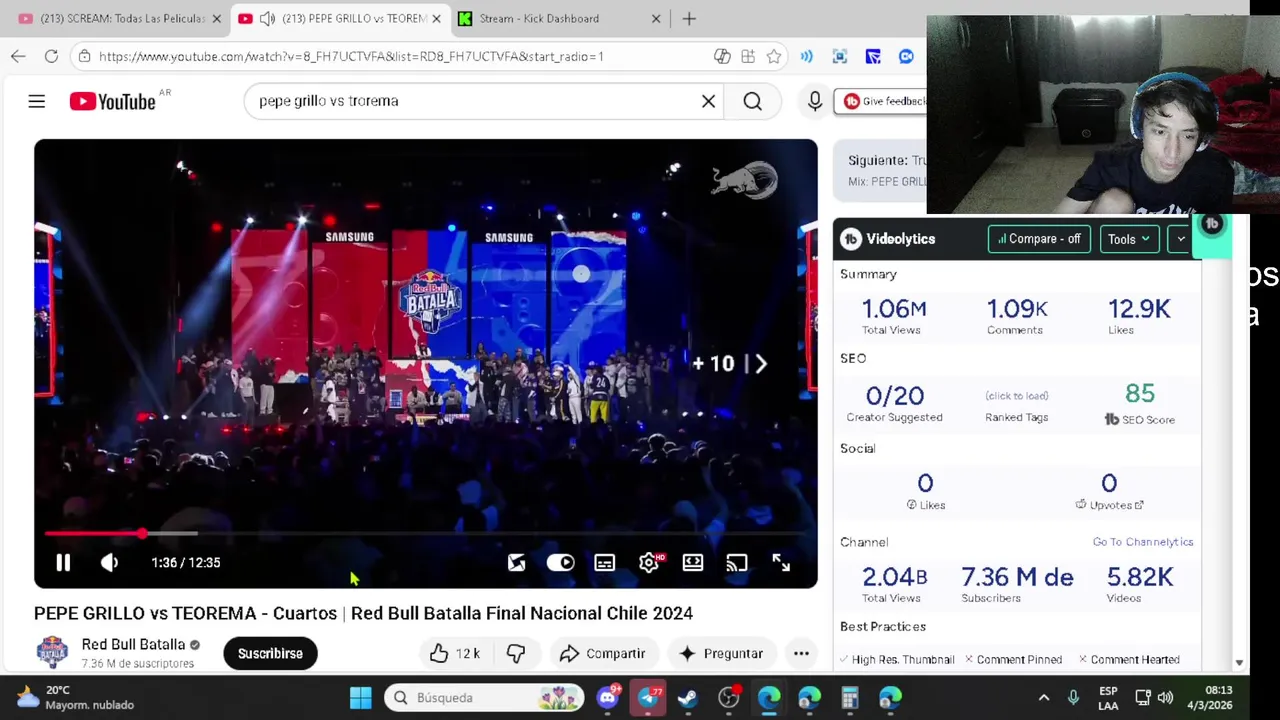The image size is (1280, 720).
Task: Load ranked tags via click to load
Action: [x=1016, y=396]
